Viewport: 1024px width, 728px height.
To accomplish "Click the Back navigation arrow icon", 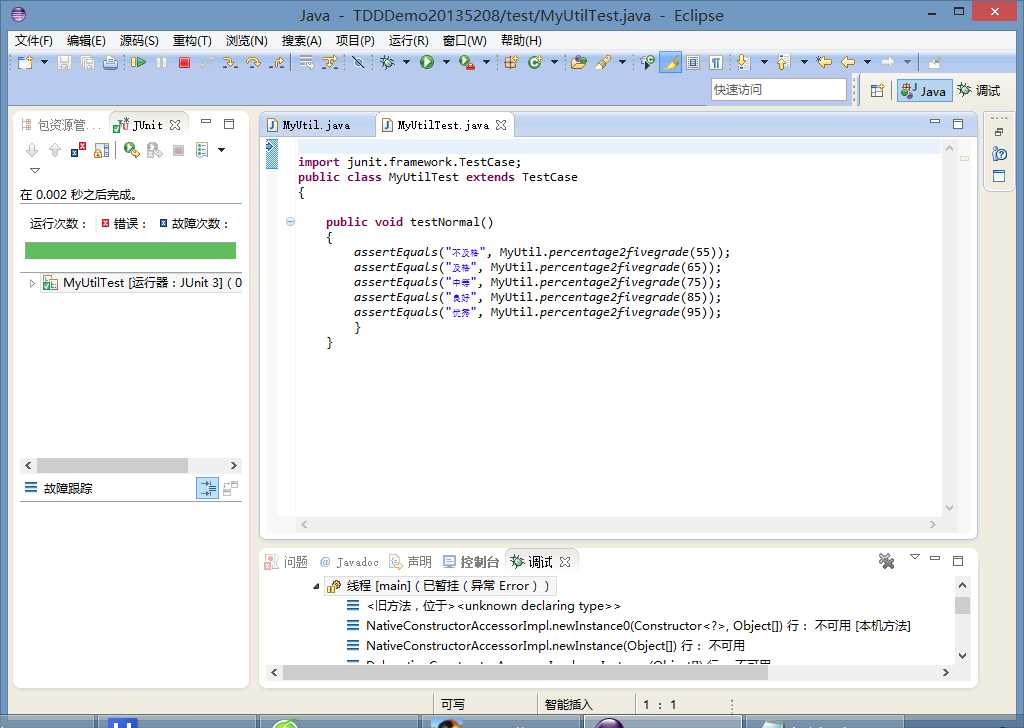I will tap(848, 63).
